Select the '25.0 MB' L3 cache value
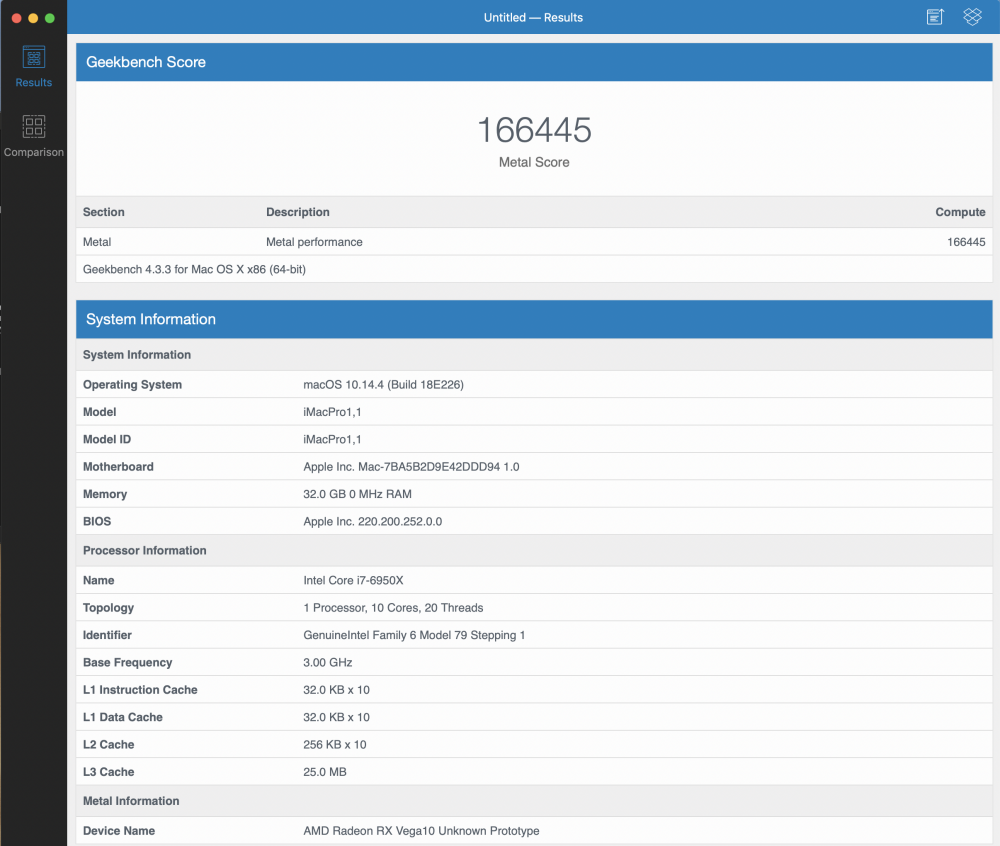Image resolution: width=1000 pixels, height=846 pixels. point(325,772)
